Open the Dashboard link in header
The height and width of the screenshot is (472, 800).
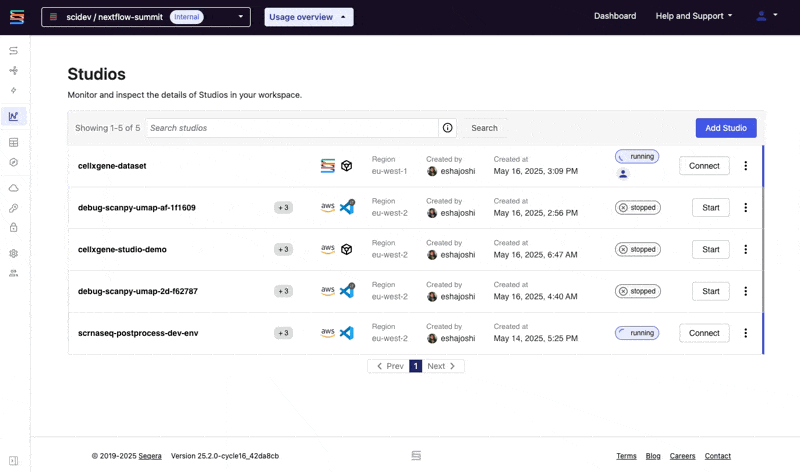pyautogui.click(x=614, y=16)
